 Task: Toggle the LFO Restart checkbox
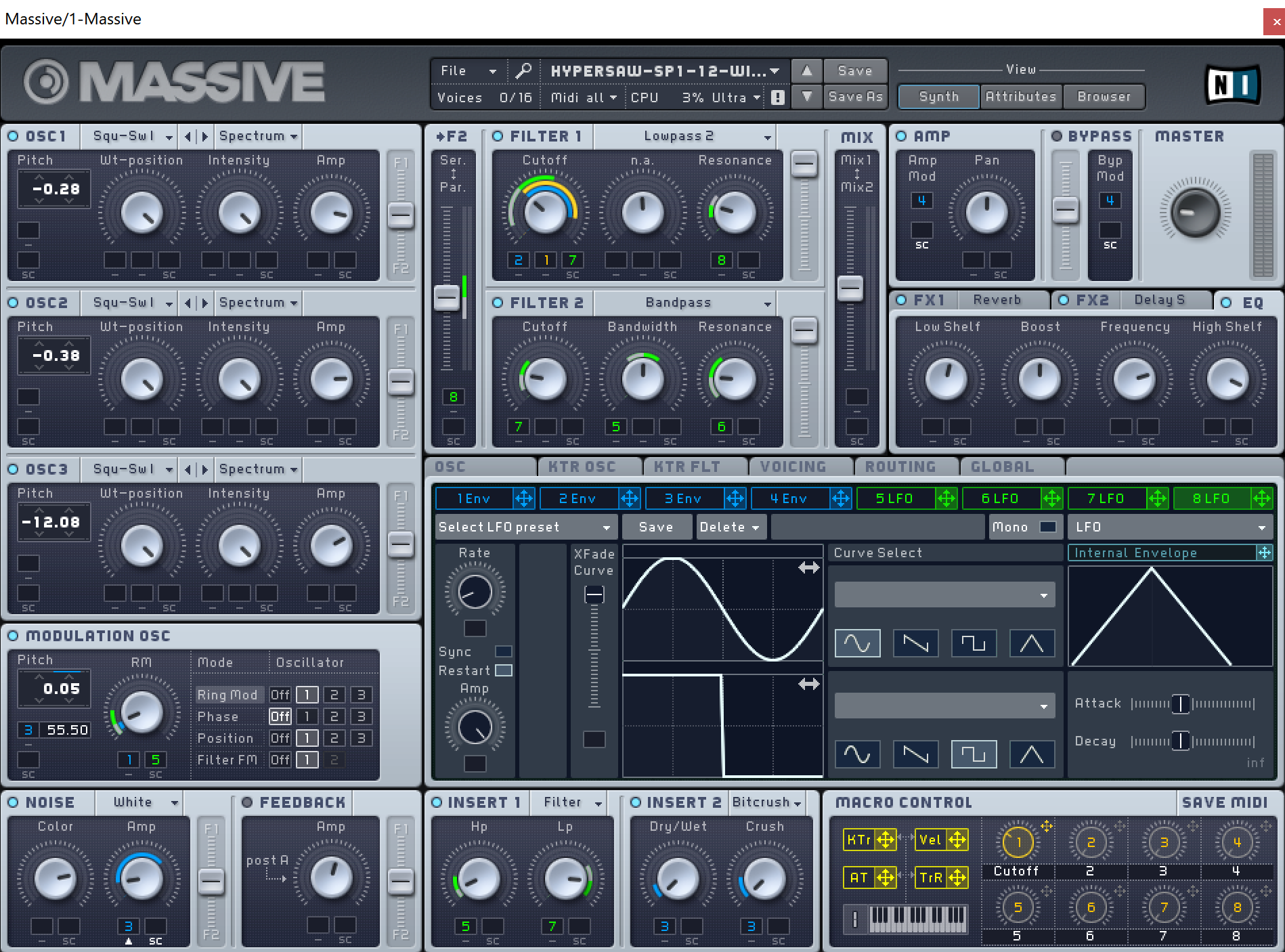tap(504, 670)
